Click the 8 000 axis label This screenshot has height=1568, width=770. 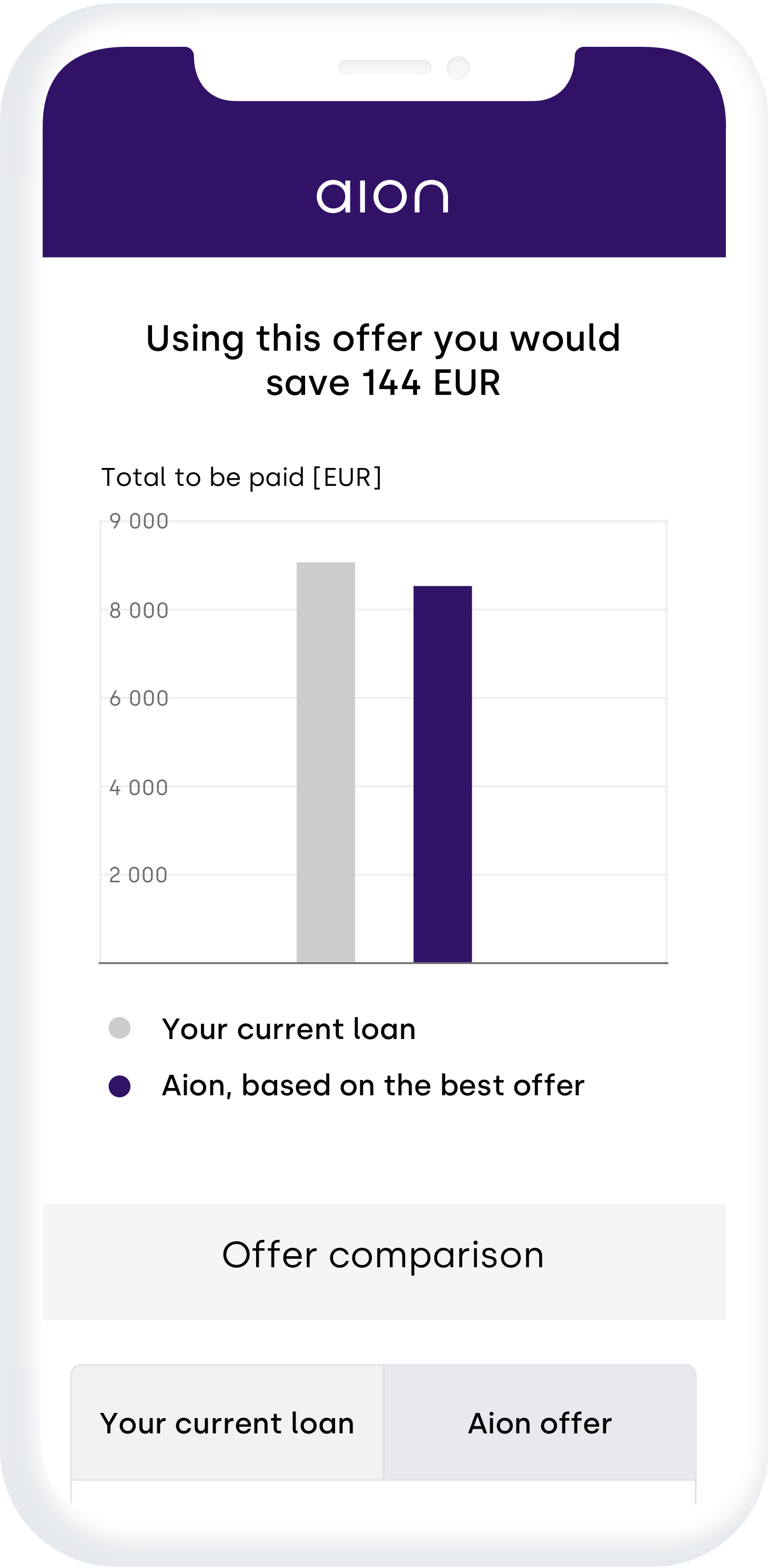[139, 610]
